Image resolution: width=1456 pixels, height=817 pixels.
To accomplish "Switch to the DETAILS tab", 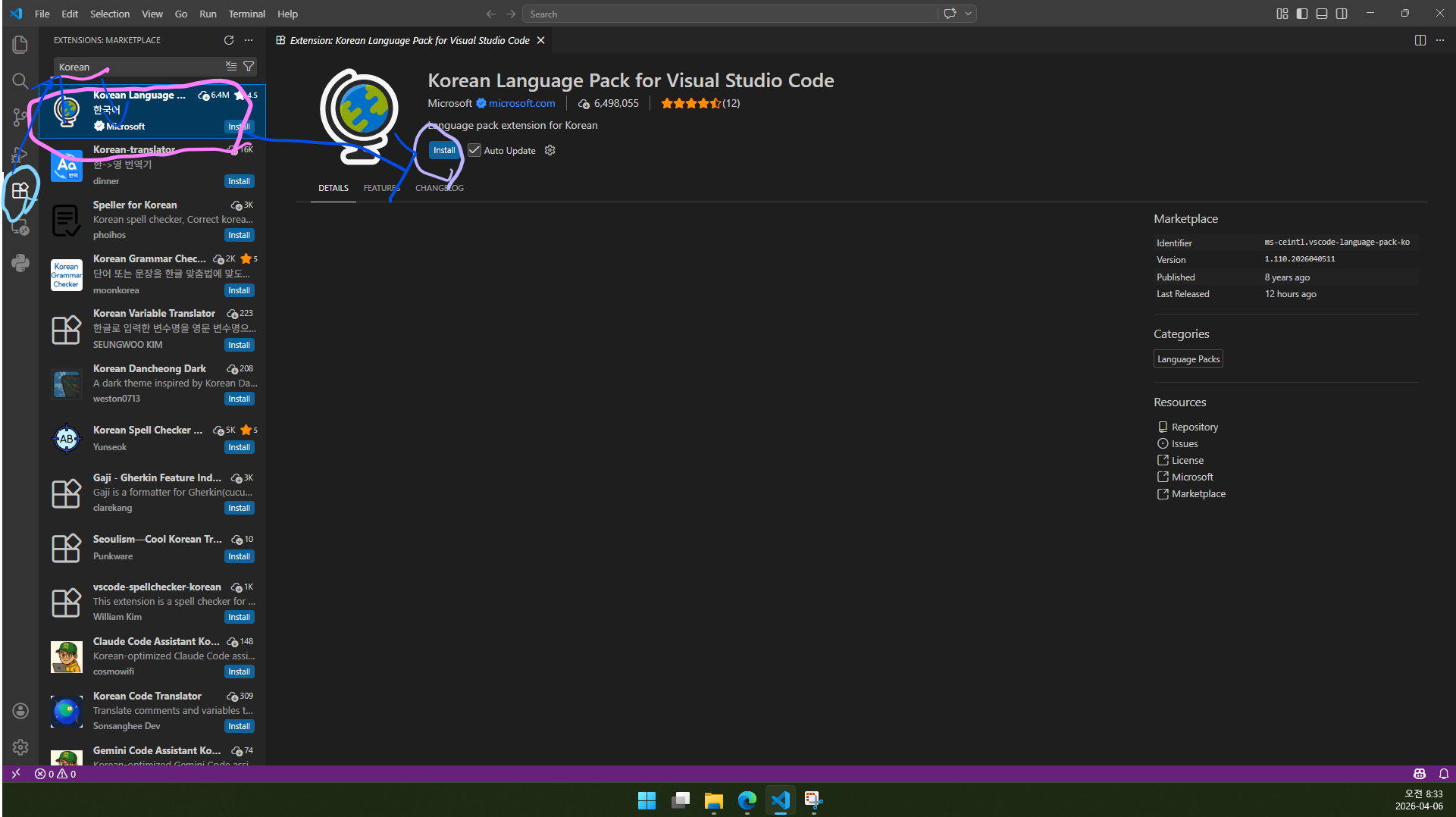I will point(333,188).
